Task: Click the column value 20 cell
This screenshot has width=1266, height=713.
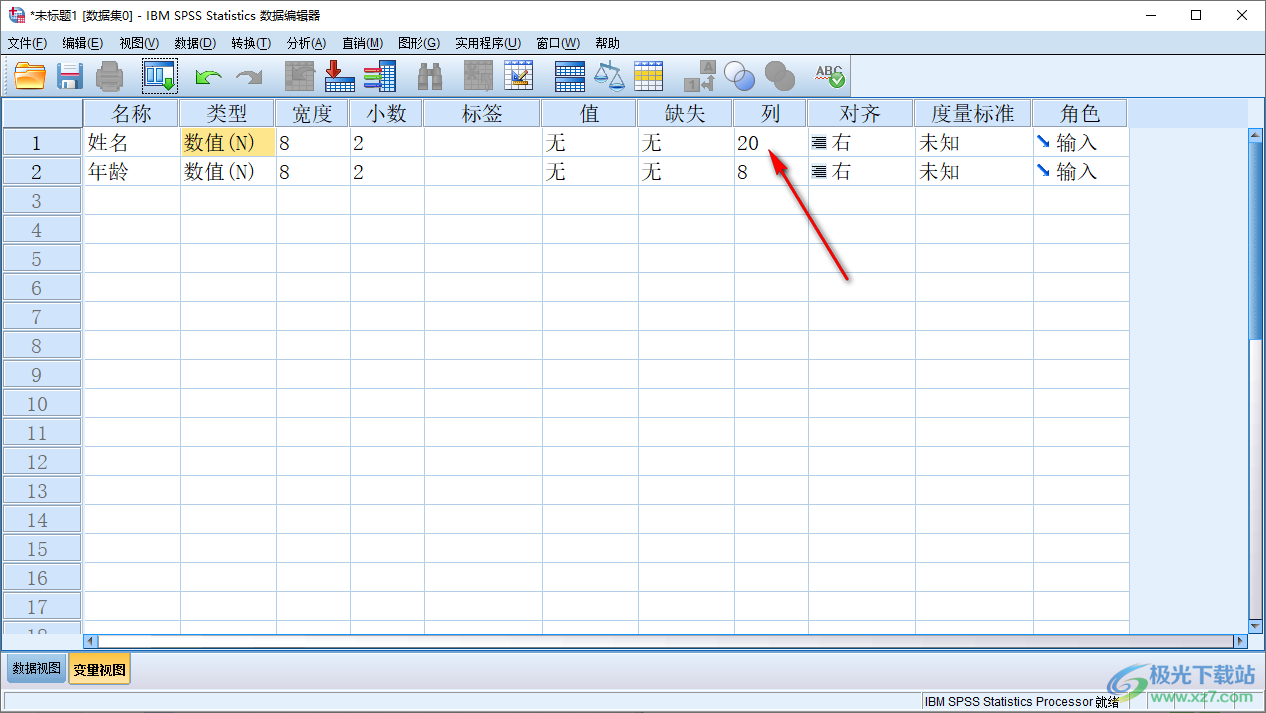Action: click(770, 142)
